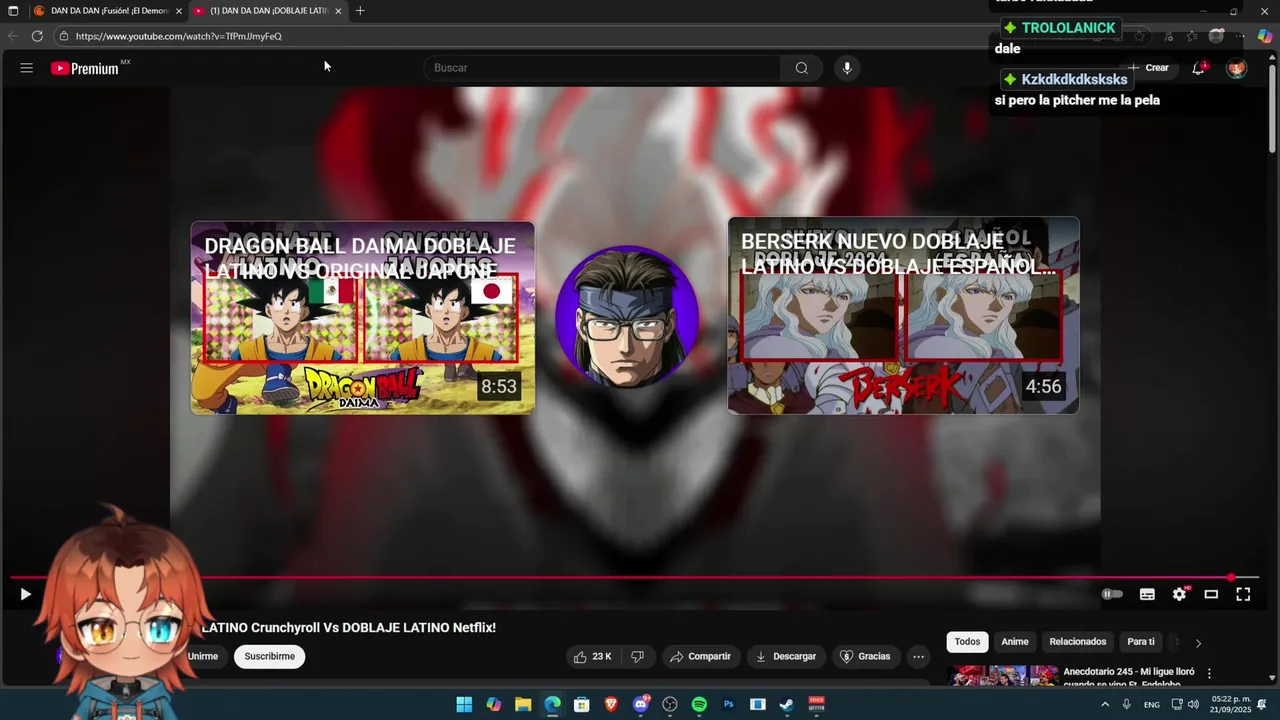Open tab actions menu icon
1280x720 pixels.
[x=13, y=11]
